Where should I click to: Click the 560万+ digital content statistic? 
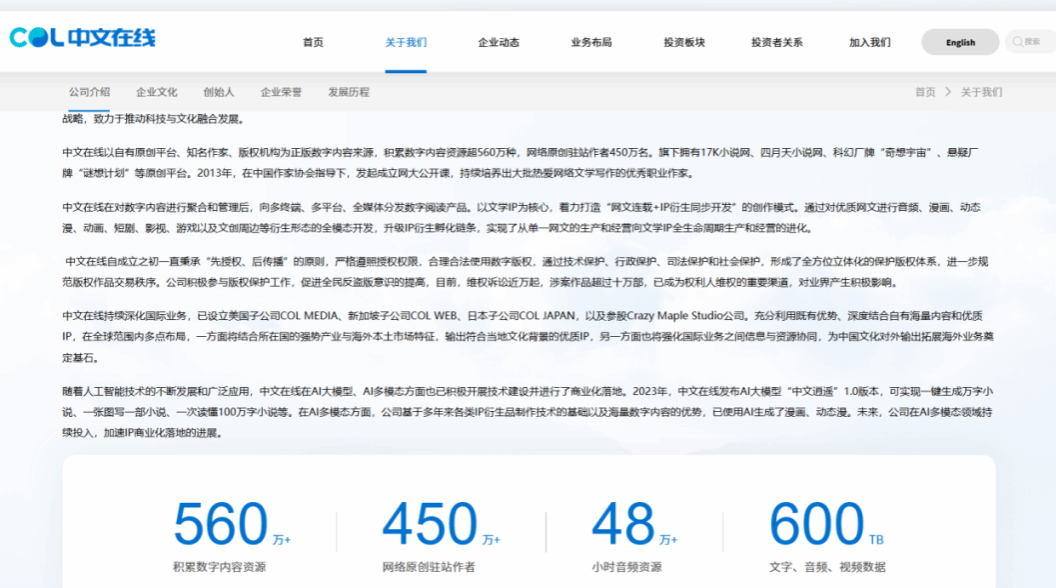[222, 525]
